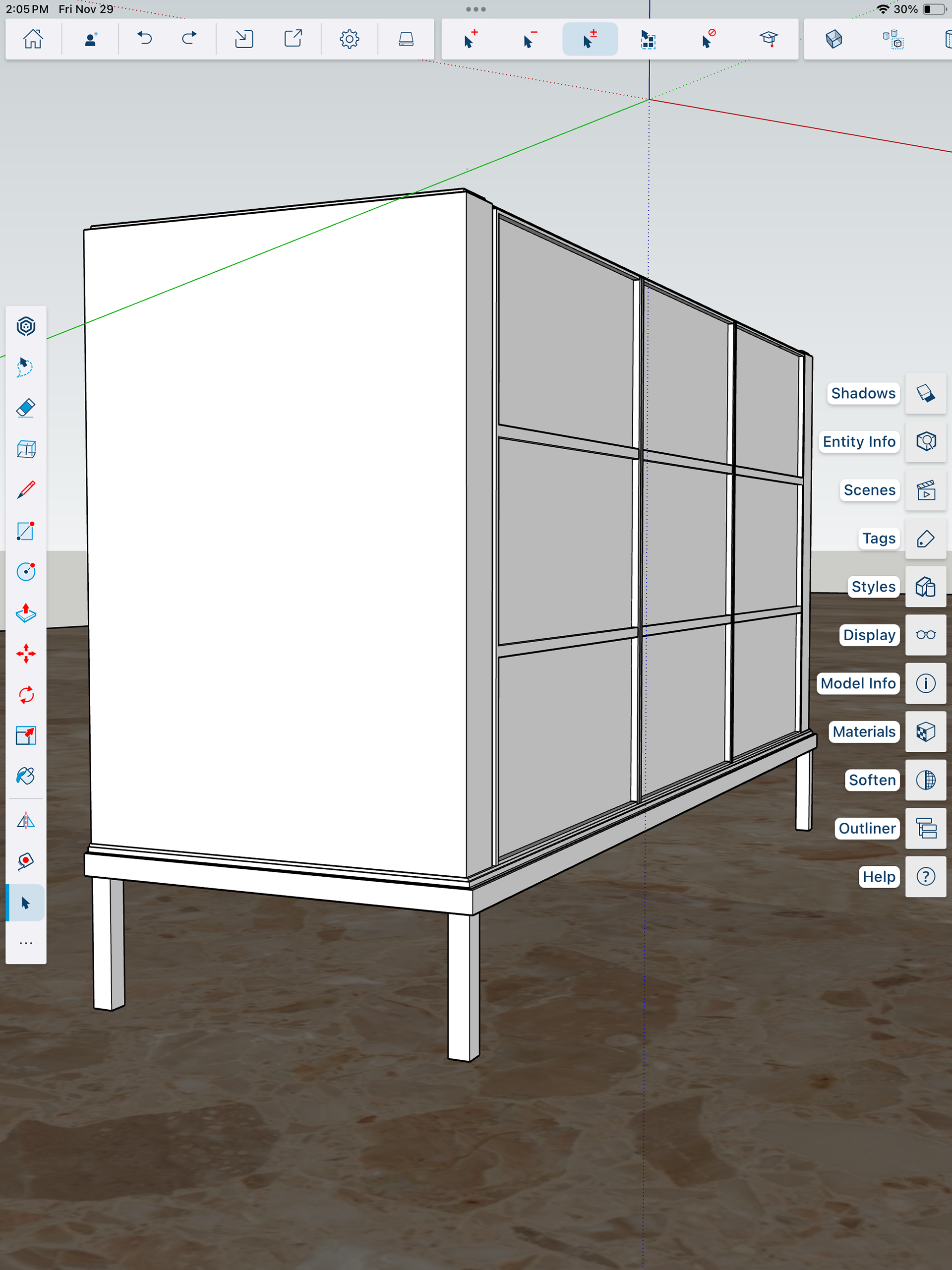The width and height of the screenshot is (952, 1270).
Task: Toggle add-to-selection mode
Action: [470, 39]
